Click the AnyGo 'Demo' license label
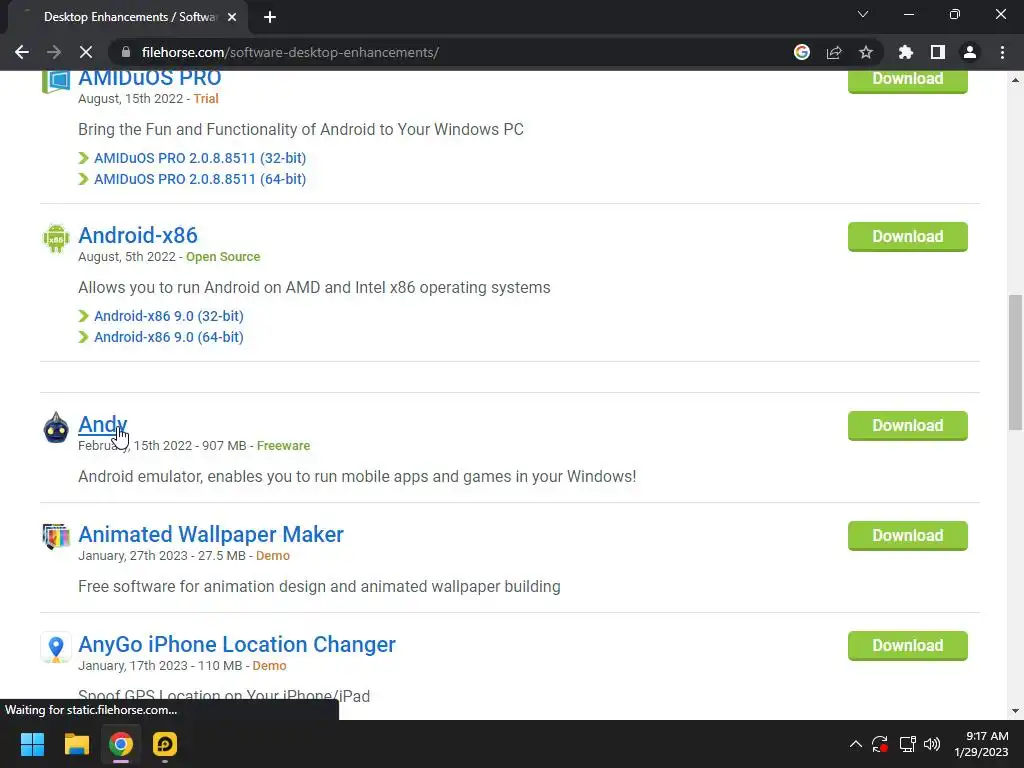1024x768 pixels. (x=269, y=666)
